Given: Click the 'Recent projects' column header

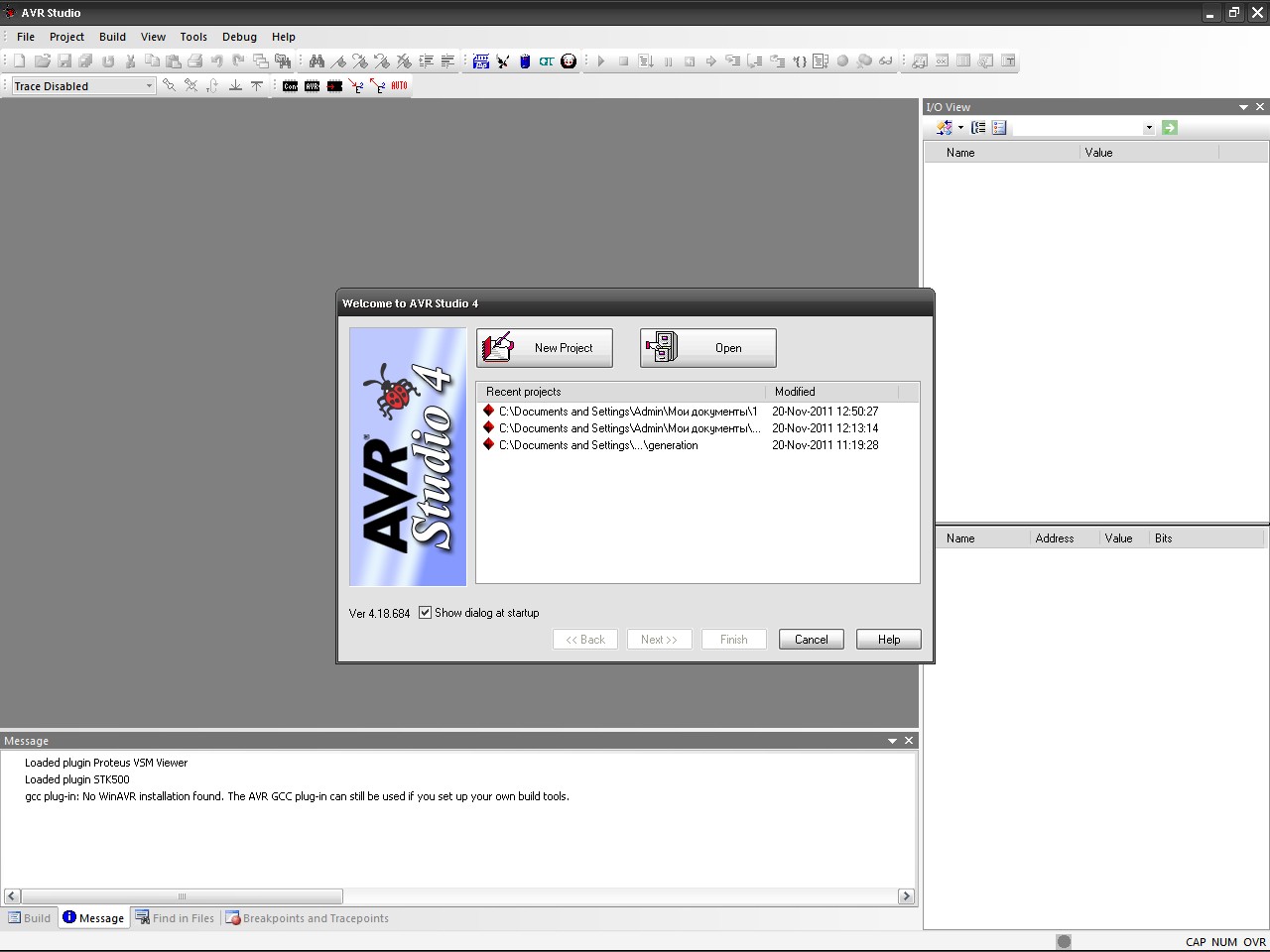Looking at the screenshot, I should [x=621, y=392].
